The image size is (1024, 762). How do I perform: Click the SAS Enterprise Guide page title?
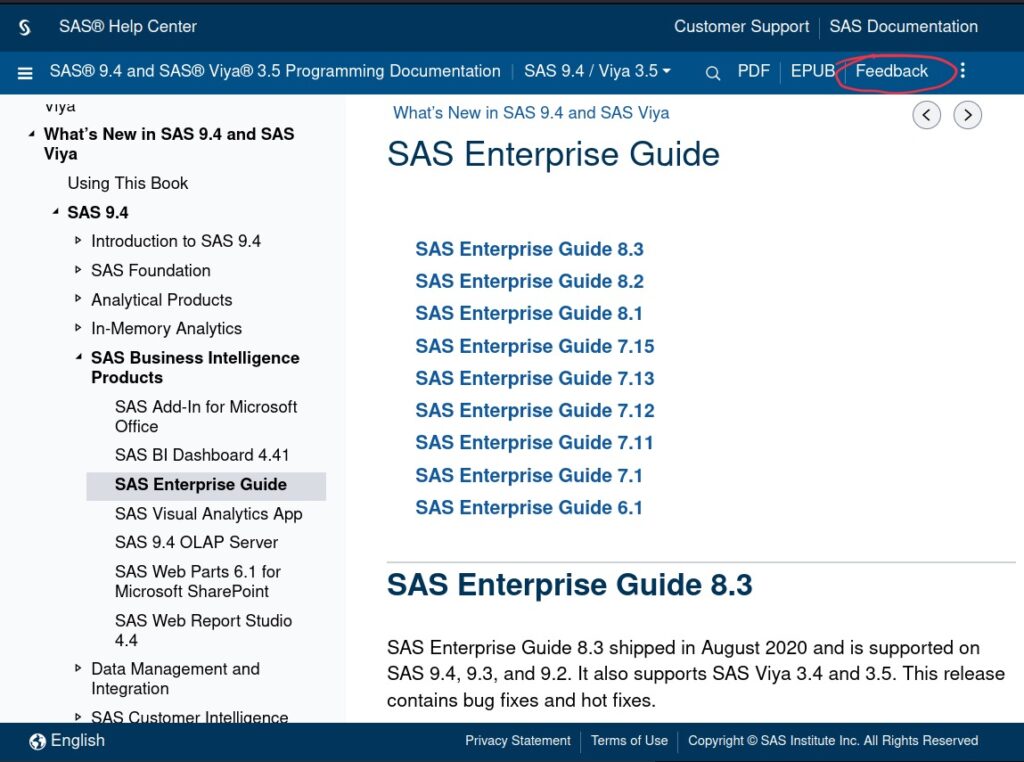(553, 155)
